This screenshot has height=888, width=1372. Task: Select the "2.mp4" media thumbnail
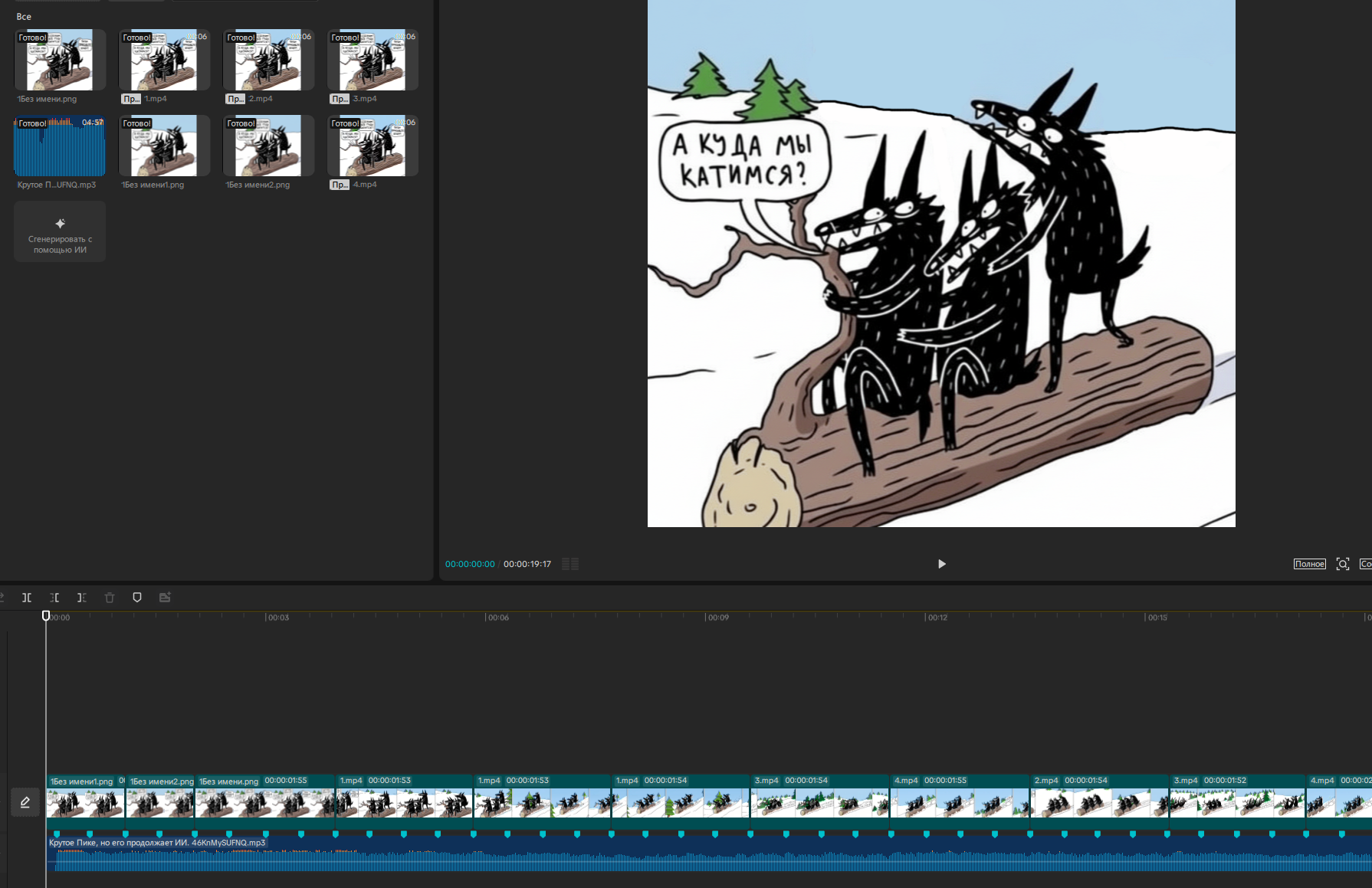pyautogui.click(x=268, y=61)
